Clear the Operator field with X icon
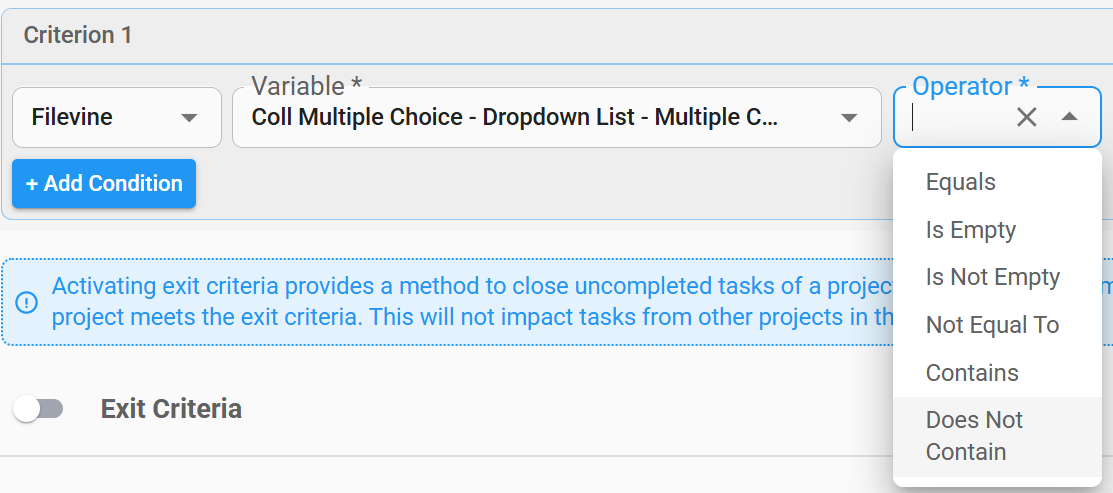Image resolution: width=1113 pixels, height=493 pixels. tap(1026, 117)
